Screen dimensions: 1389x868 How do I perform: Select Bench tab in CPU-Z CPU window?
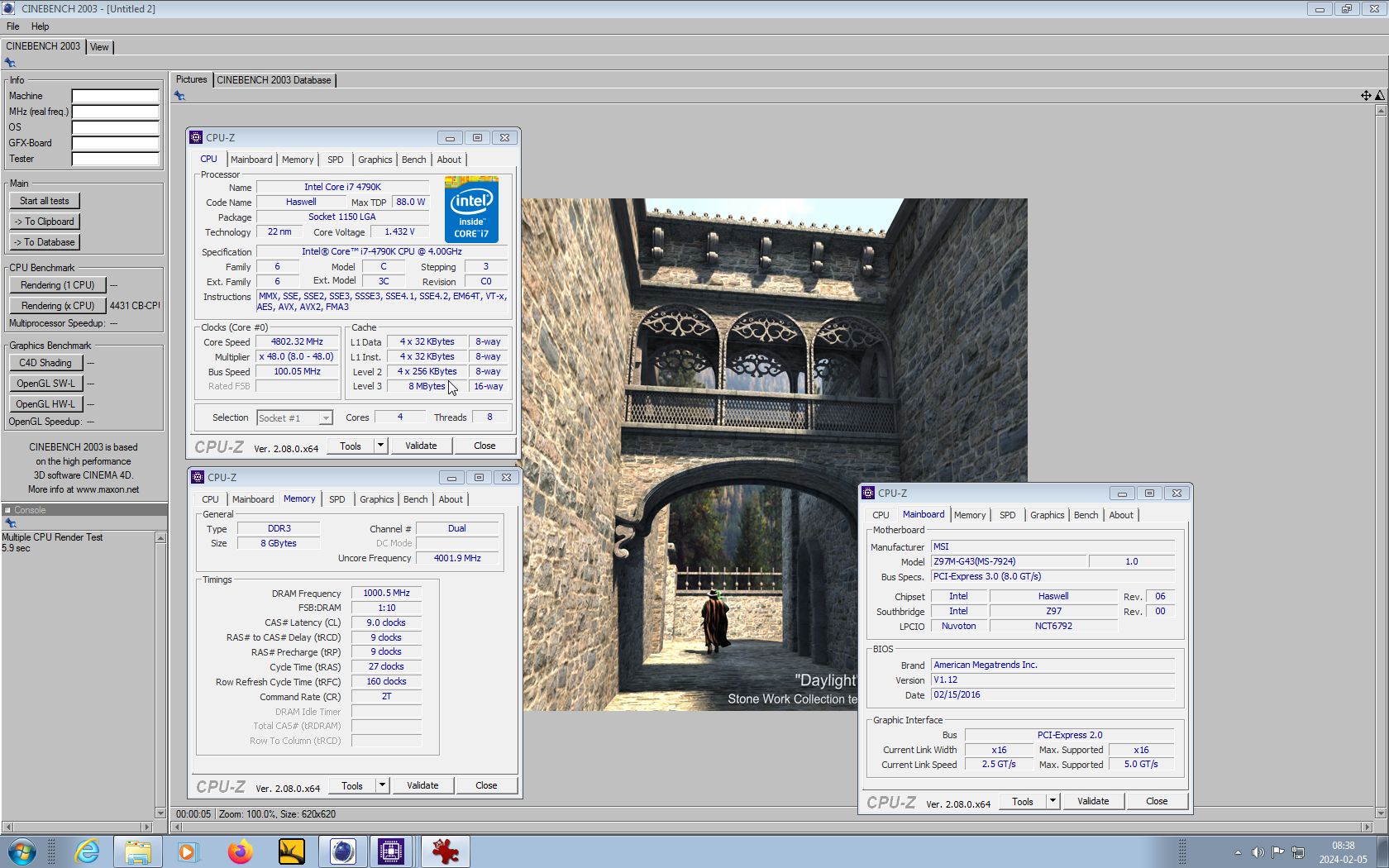pyautogui.click(x=413, y=160)
